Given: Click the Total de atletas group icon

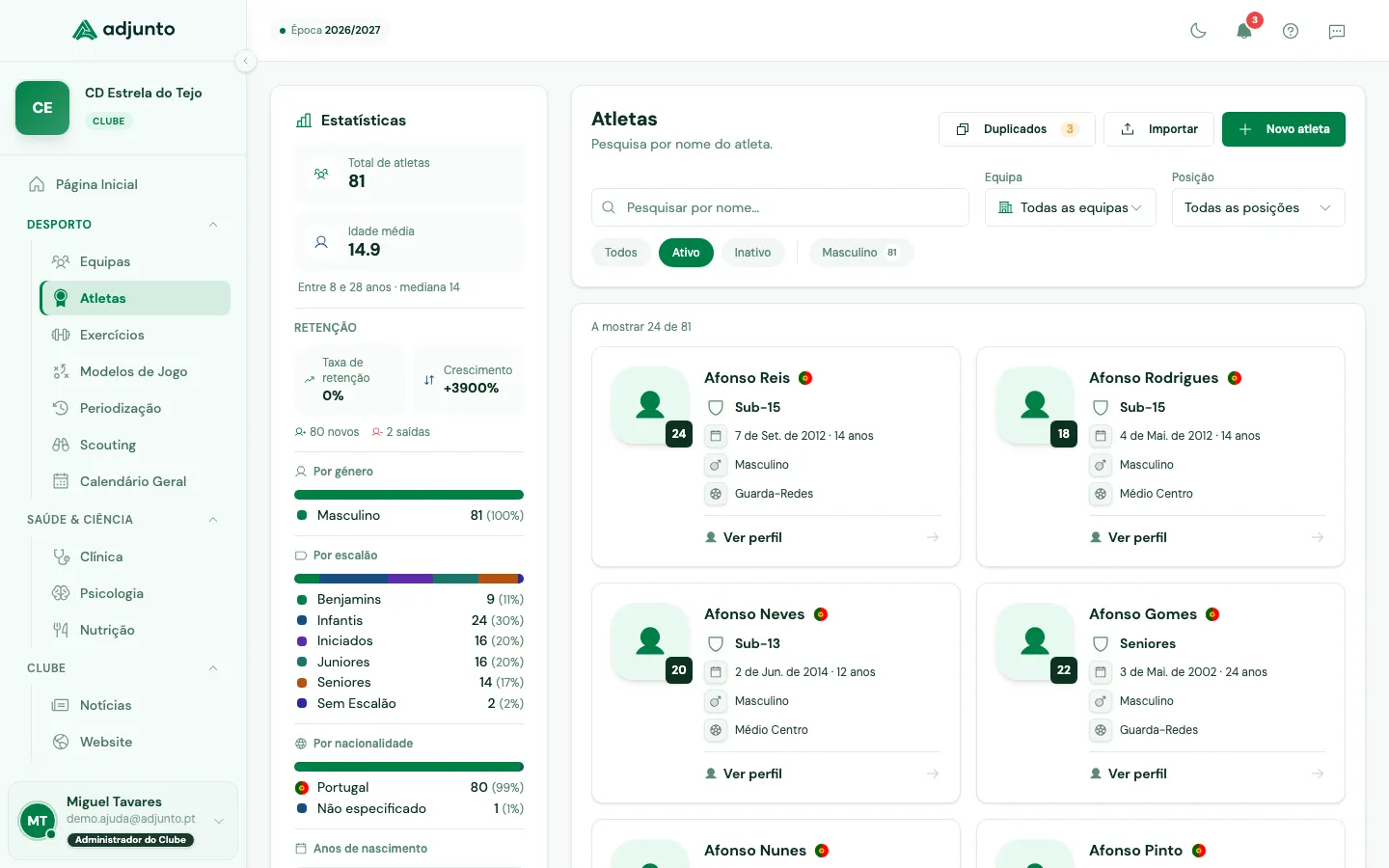Looking at the screenshot, I should 321,174.
